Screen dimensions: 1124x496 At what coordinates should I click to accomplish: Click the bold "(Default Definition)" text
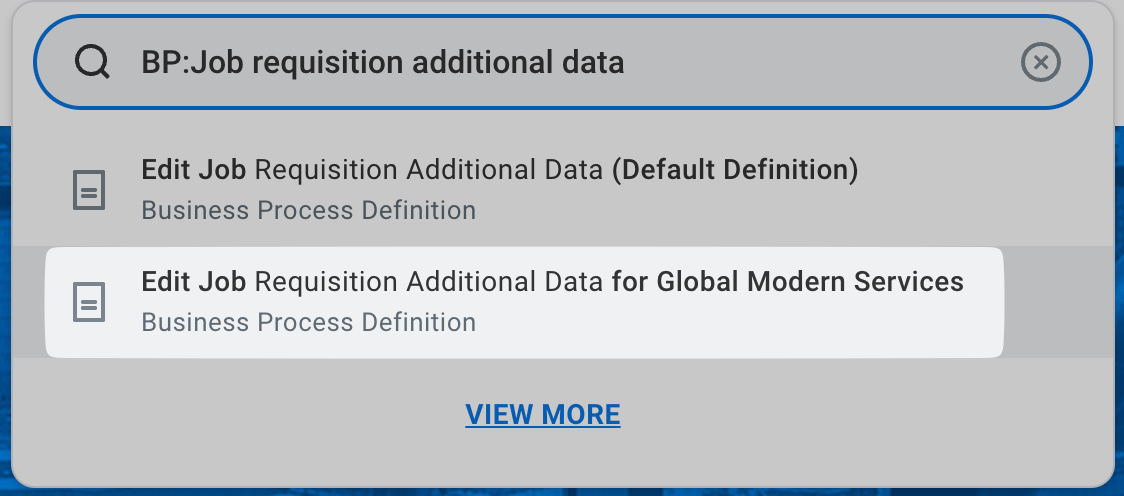tap(735, 171)
